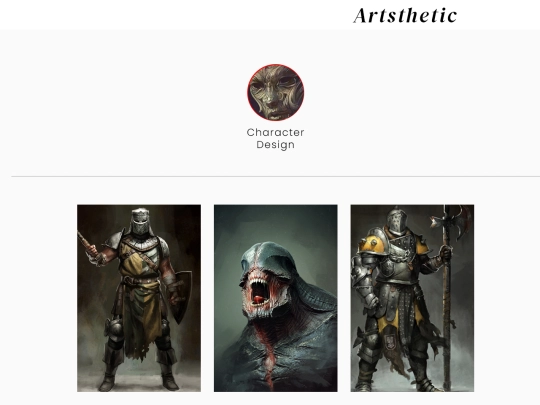The image size is (540, 405).
Task: Click the word Character under the avatar
Action: pos(276,132)
